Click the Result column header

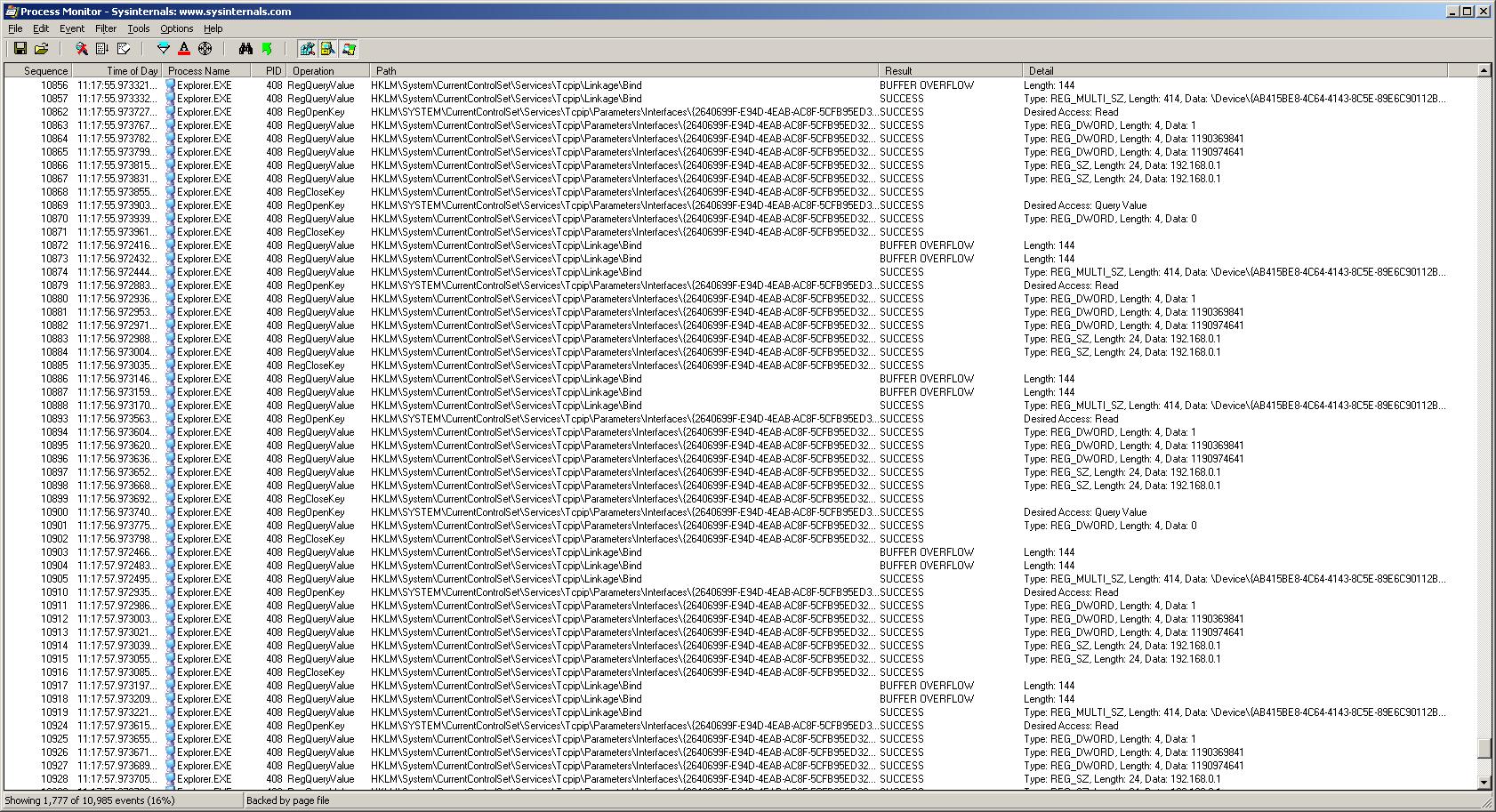pyautogui.click(x=950, y=70)
